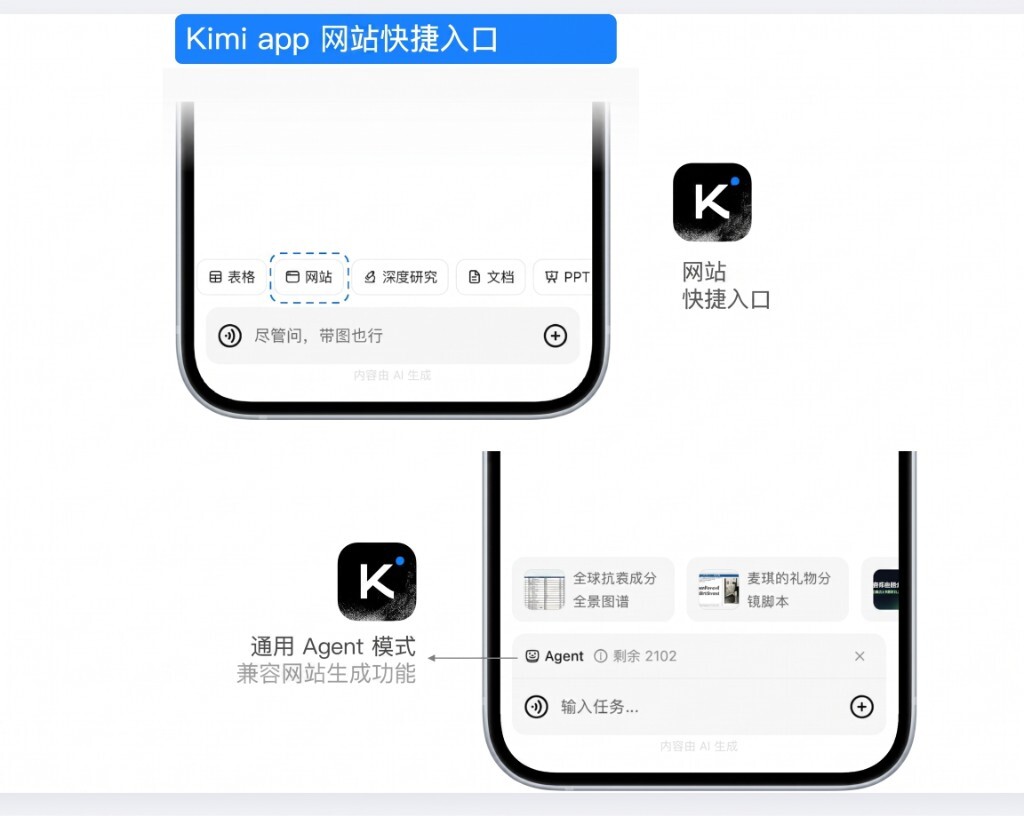Open the partially visible dark example card
The image size is (1024, 816).
(x=882, y=589)
